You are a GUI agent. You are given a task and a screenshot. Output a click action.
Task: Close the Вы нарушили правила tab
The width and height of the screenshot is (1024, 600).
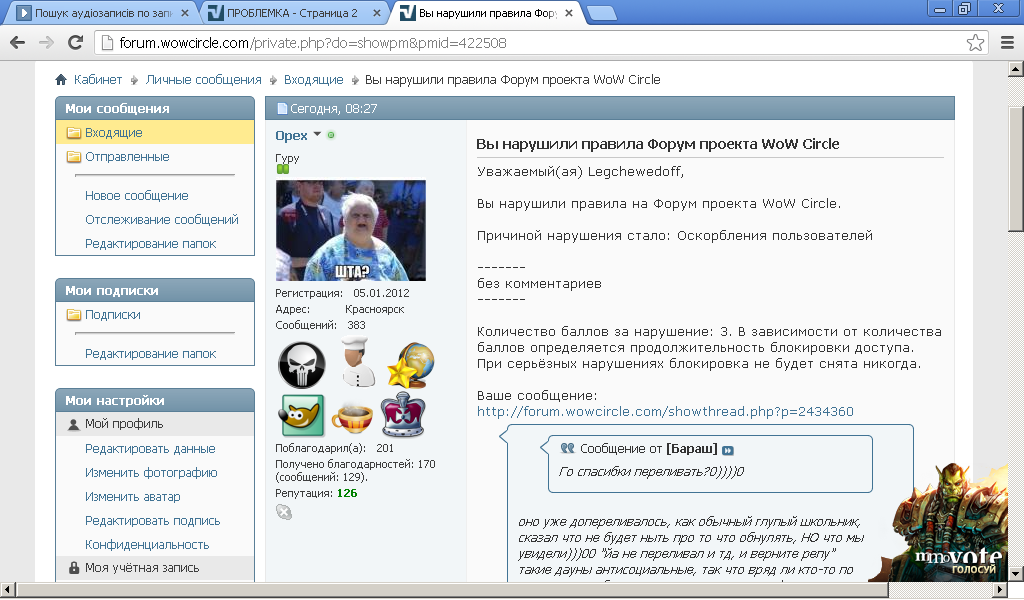[x=569, y=13]
